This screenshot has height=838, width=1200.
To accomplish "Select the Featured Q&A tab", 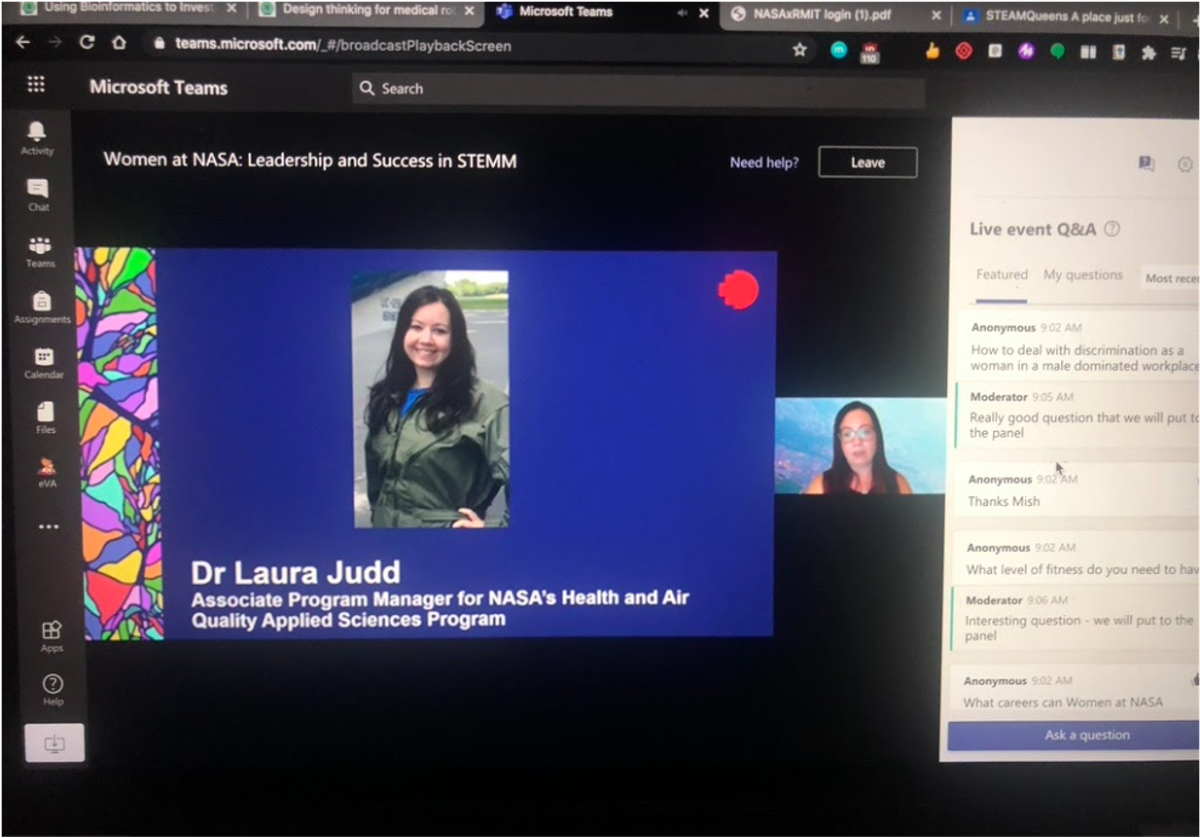I will 1001,275.
